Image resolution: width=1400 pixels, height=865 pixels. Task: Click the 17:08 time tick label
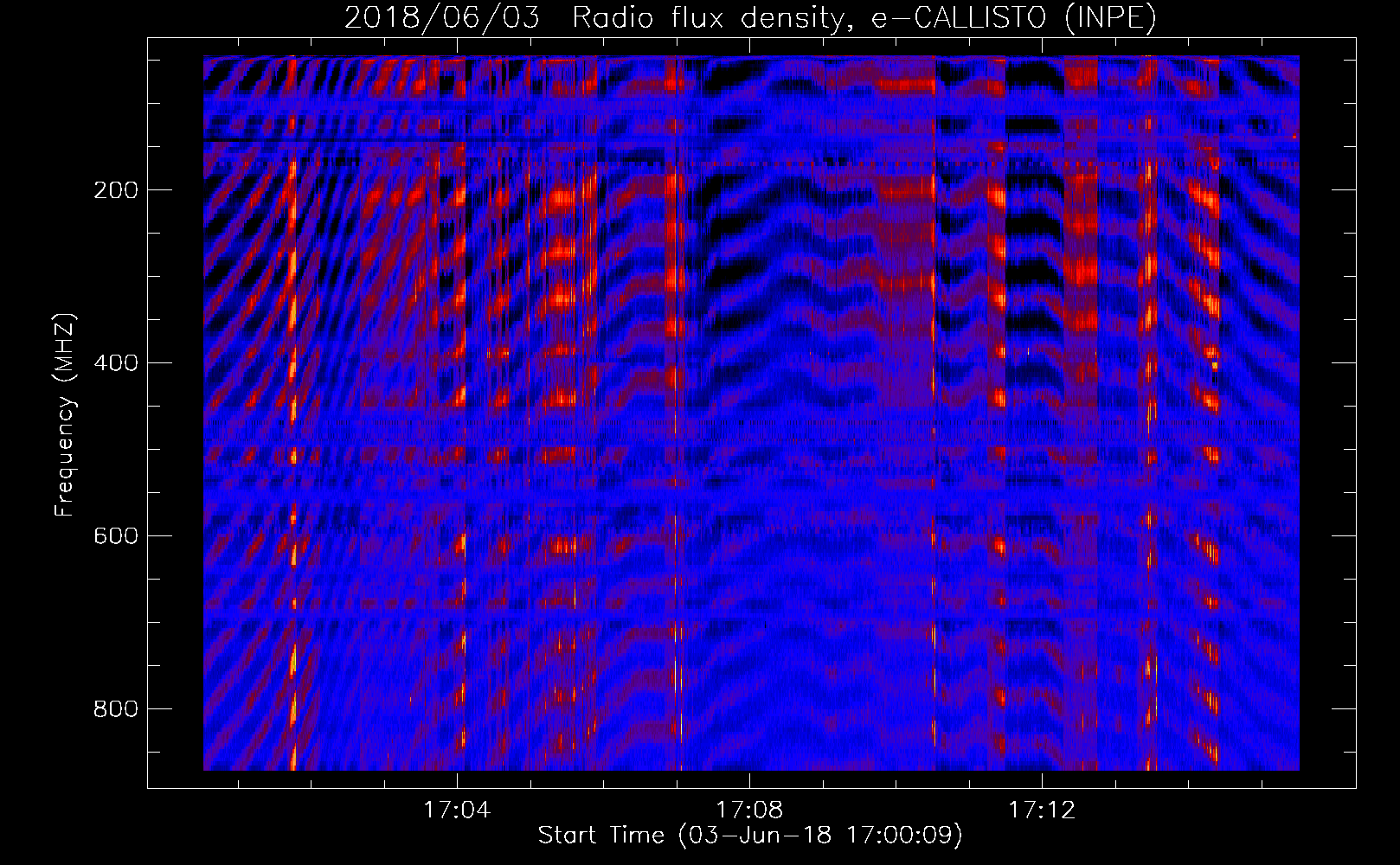point(749,811)
